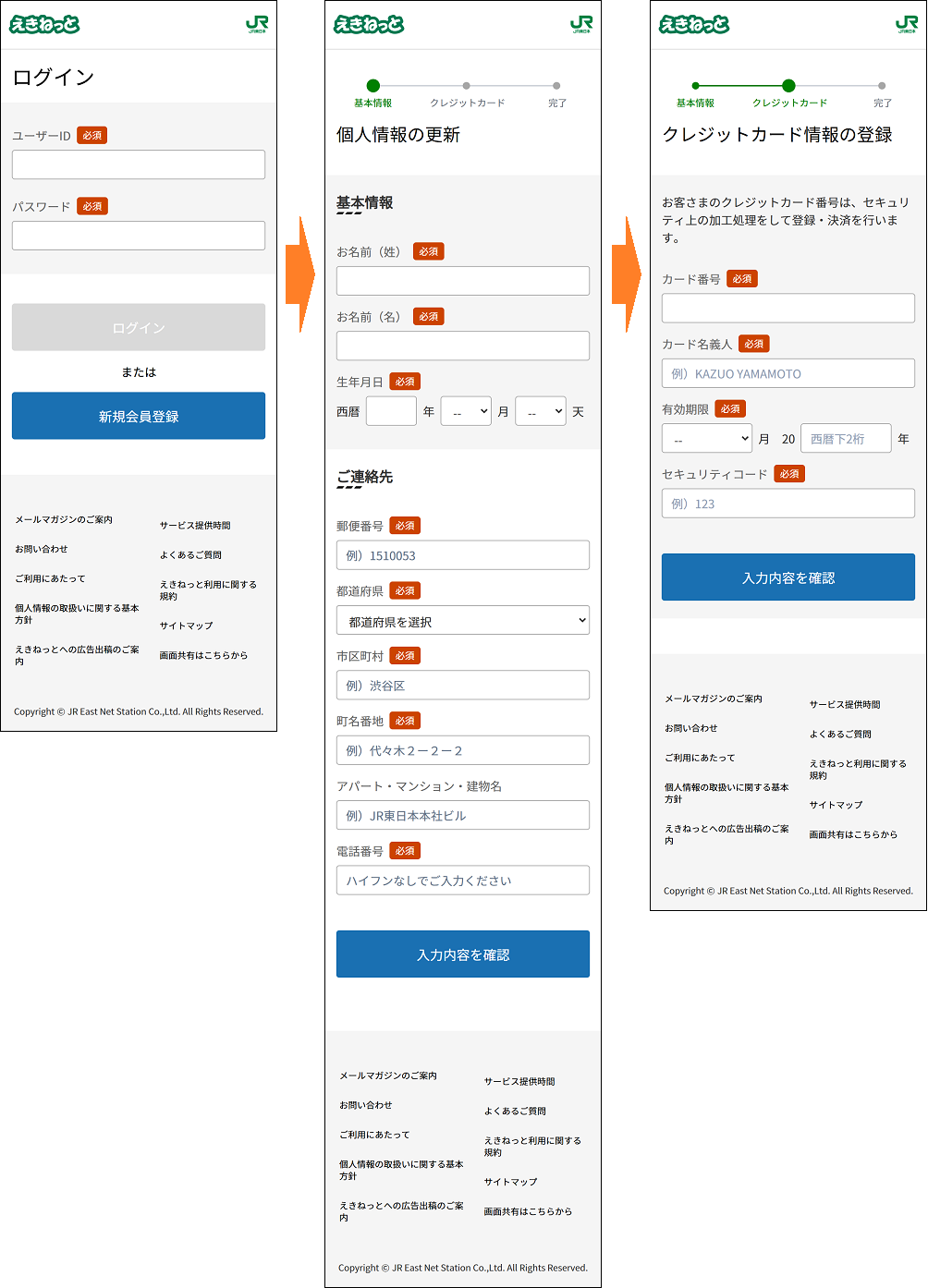928x1288 pixels.
Task: Open the birth day dropdown in 生年月日
Action: [540, 411]
